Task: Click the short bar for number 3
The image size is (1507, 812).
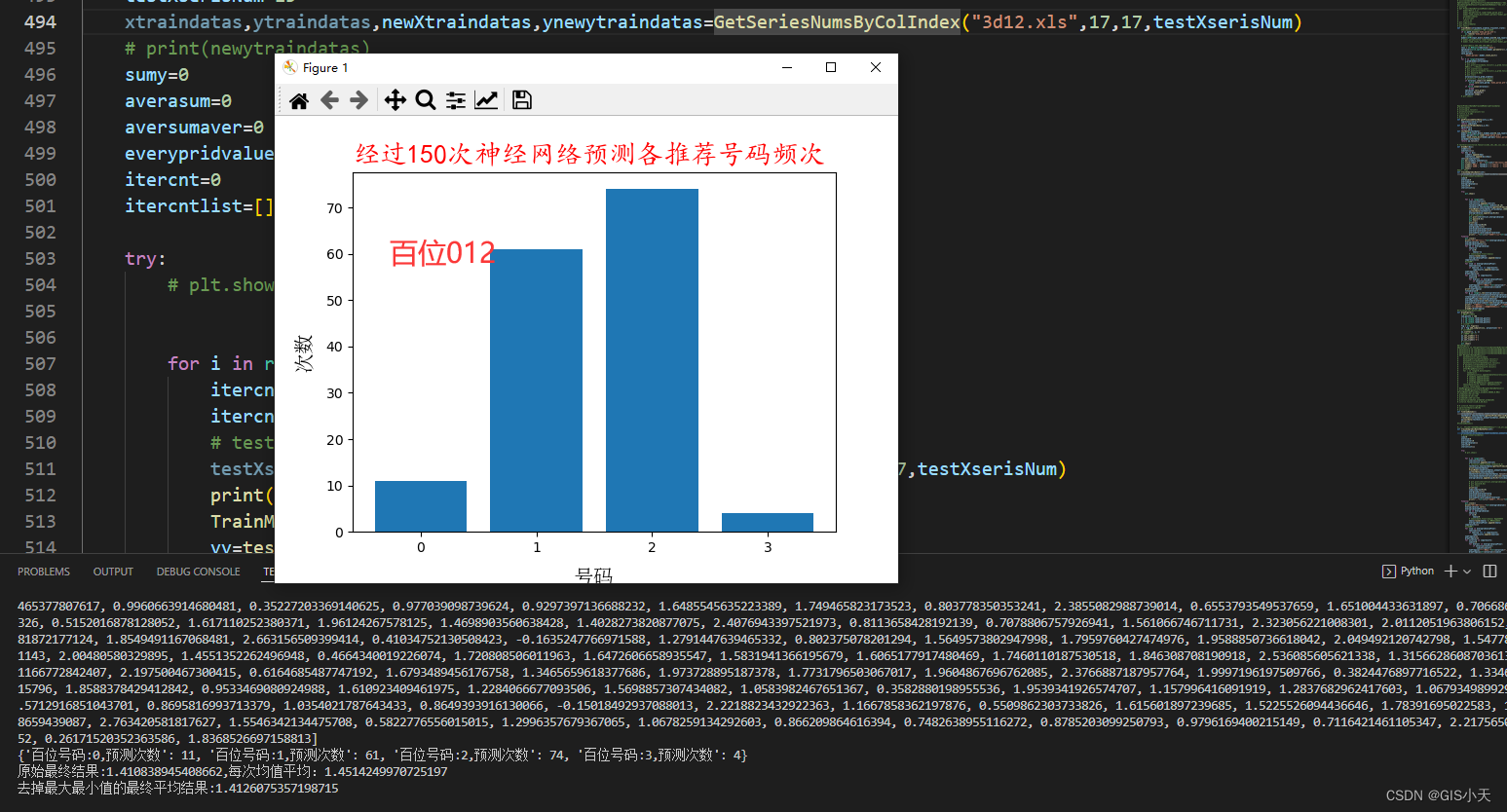Action: tap(768, 522)
